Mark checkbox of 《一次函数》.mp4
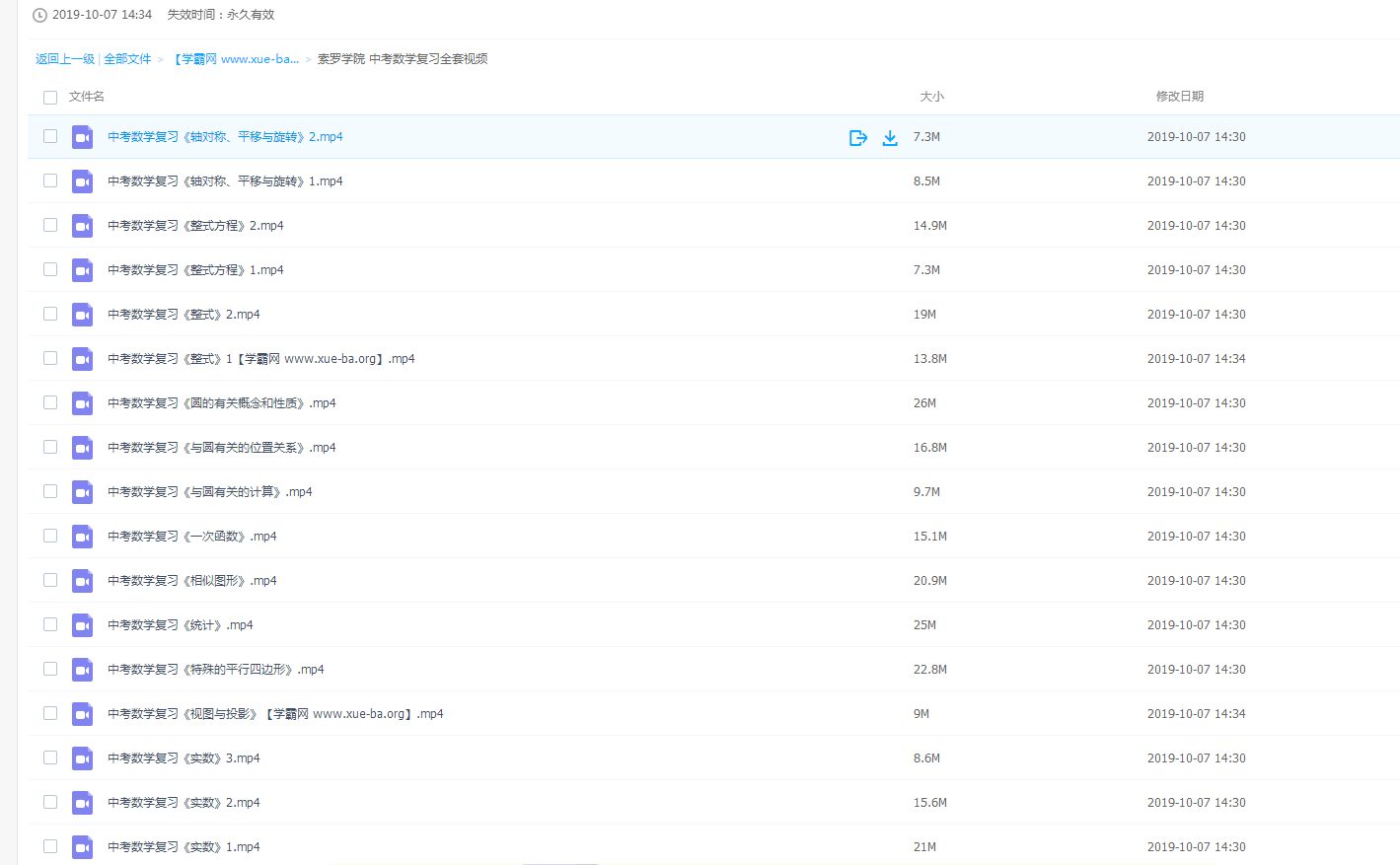Viewport: 1400px width, 865px height. 50,536
